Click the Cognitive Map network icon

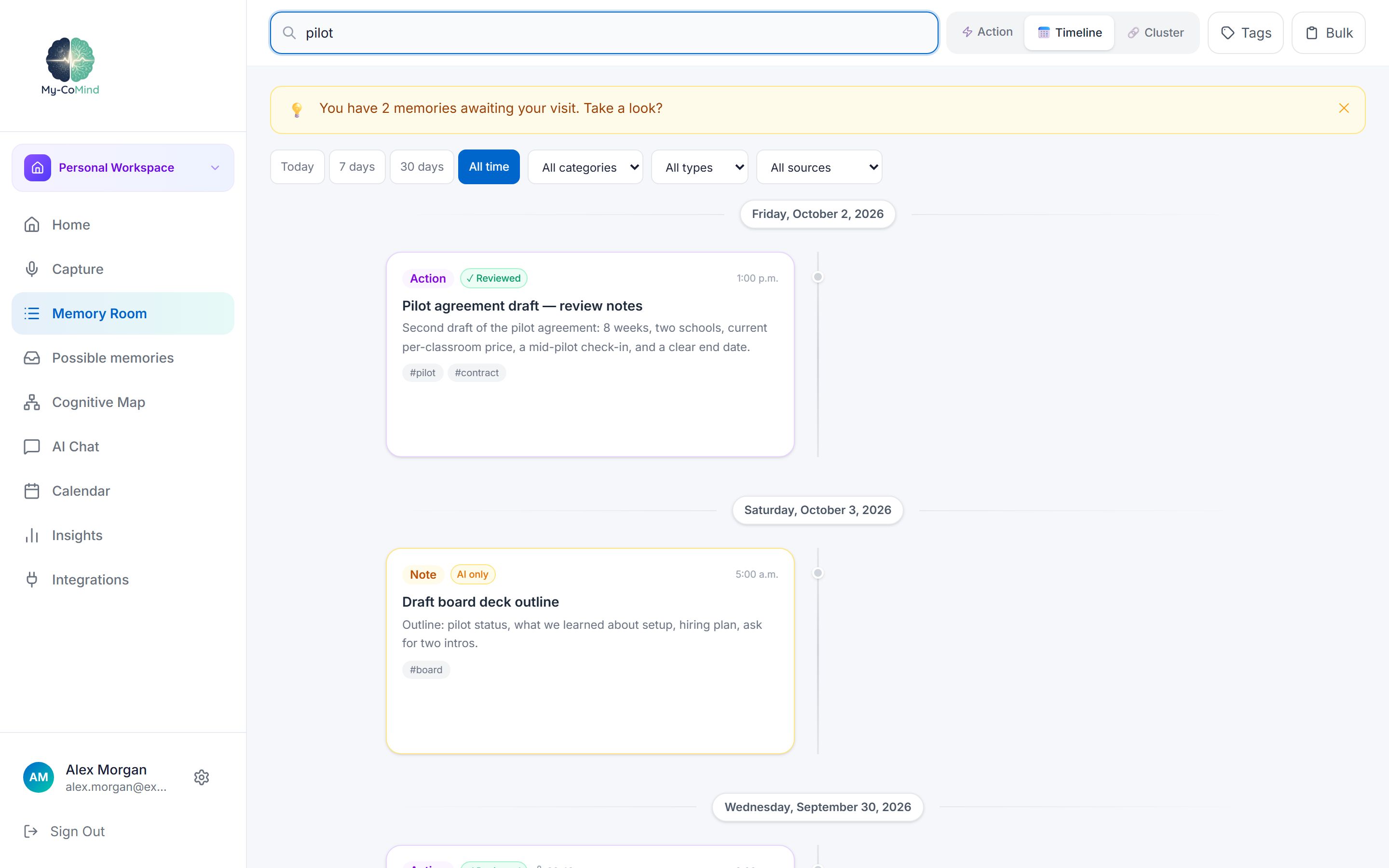(x=32, y=402)
